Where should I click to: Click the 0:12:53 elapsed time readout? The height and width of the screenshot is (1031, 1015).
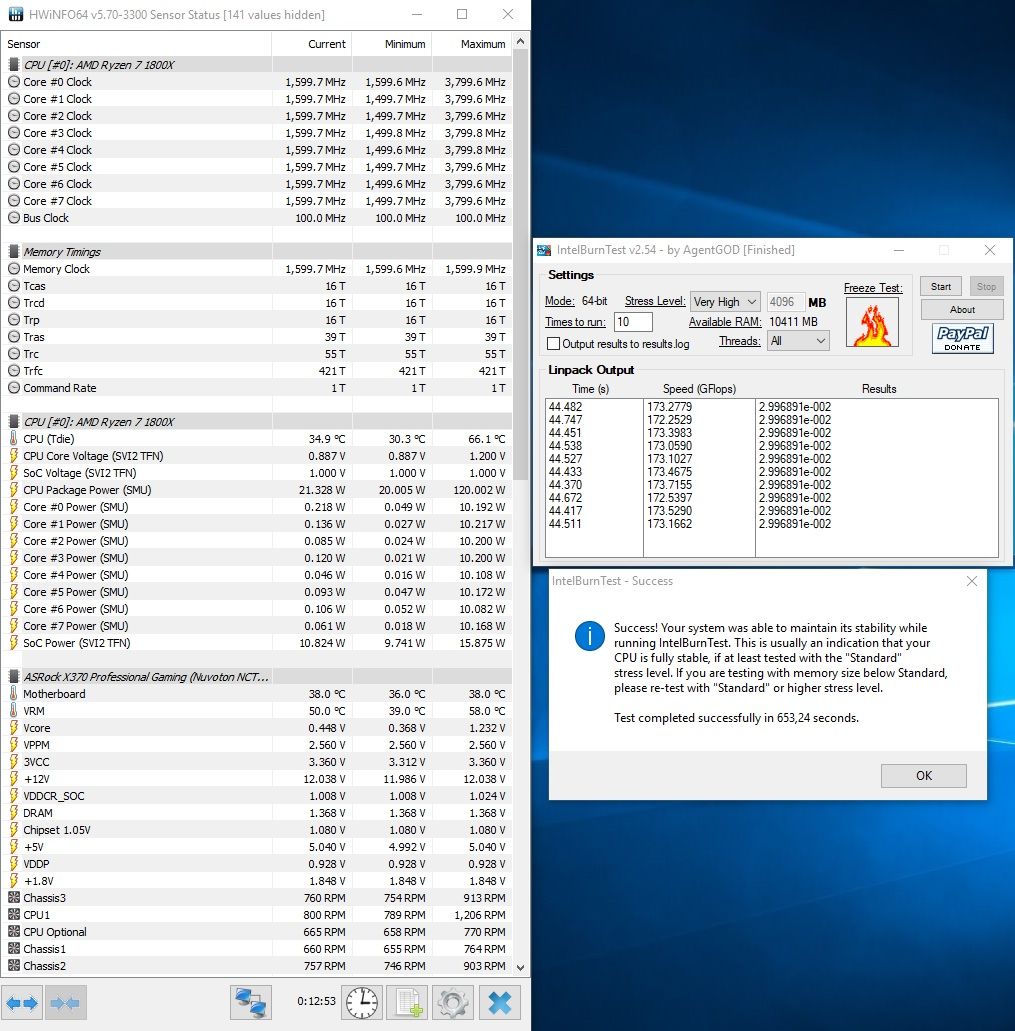coord(316,1001)
